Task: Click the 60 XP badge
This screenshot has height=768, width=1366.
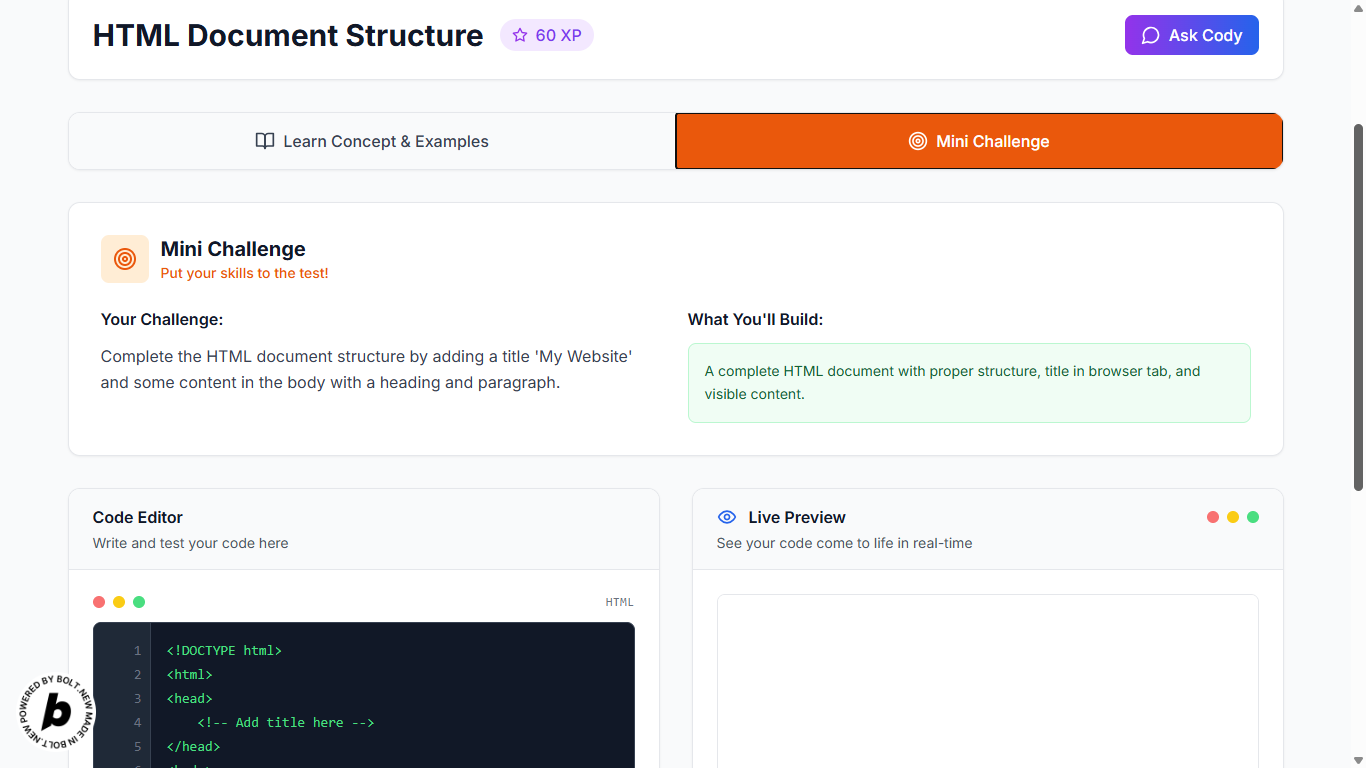Action: click(x=547, y=36)
